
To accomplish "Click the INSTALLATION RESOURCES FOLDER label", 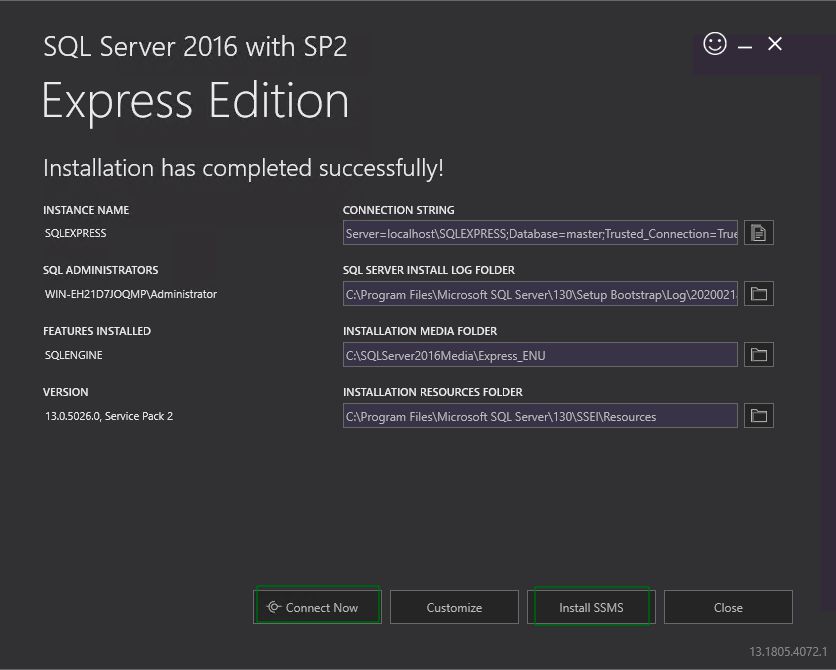I will pos(432,392).
